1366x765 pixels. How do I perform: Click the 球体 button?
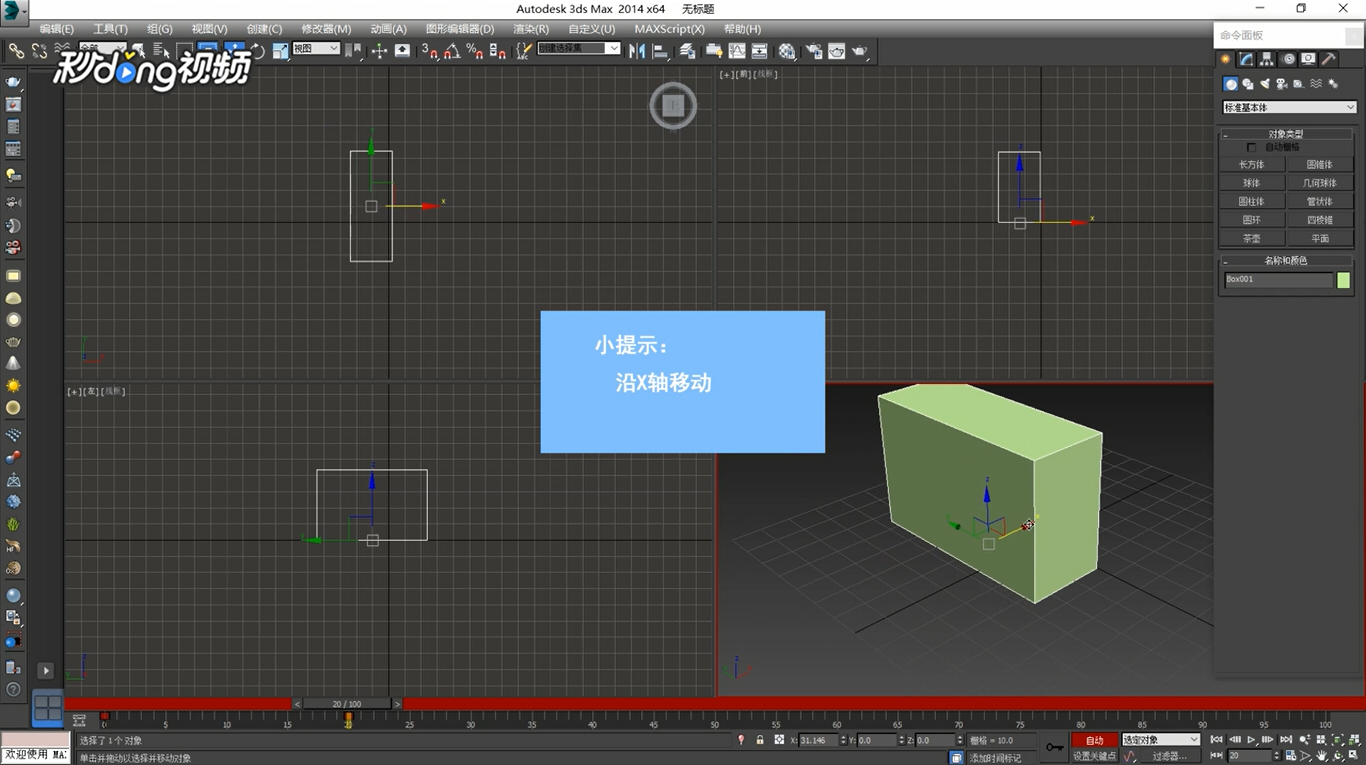1252,183
